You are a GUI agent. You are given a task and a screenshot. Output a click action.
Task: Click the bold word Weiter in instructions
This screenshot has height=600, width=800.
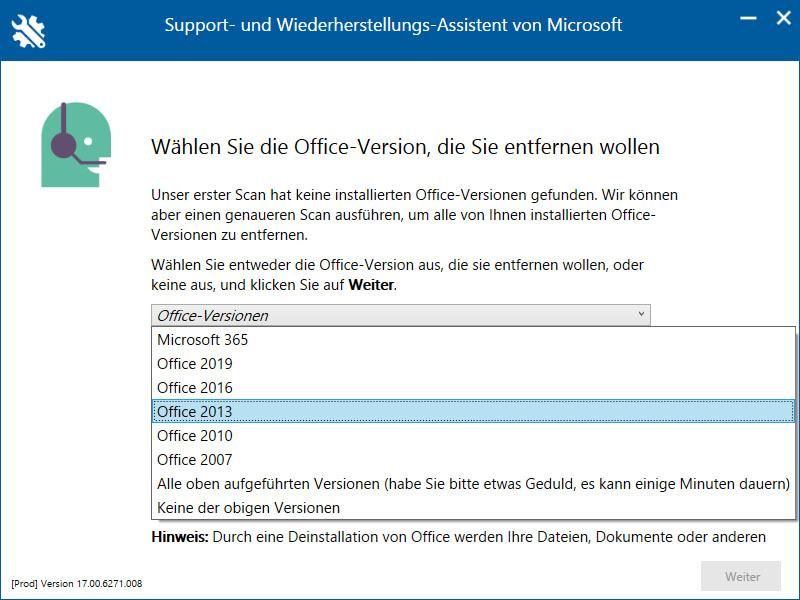[x=371, y=285]
